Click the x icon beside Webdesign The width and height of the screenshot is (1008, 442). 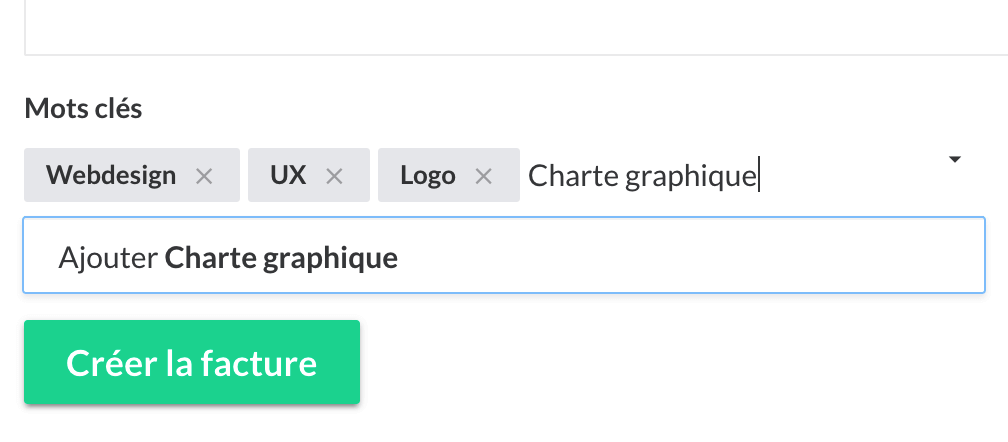[x=204, y=176]
